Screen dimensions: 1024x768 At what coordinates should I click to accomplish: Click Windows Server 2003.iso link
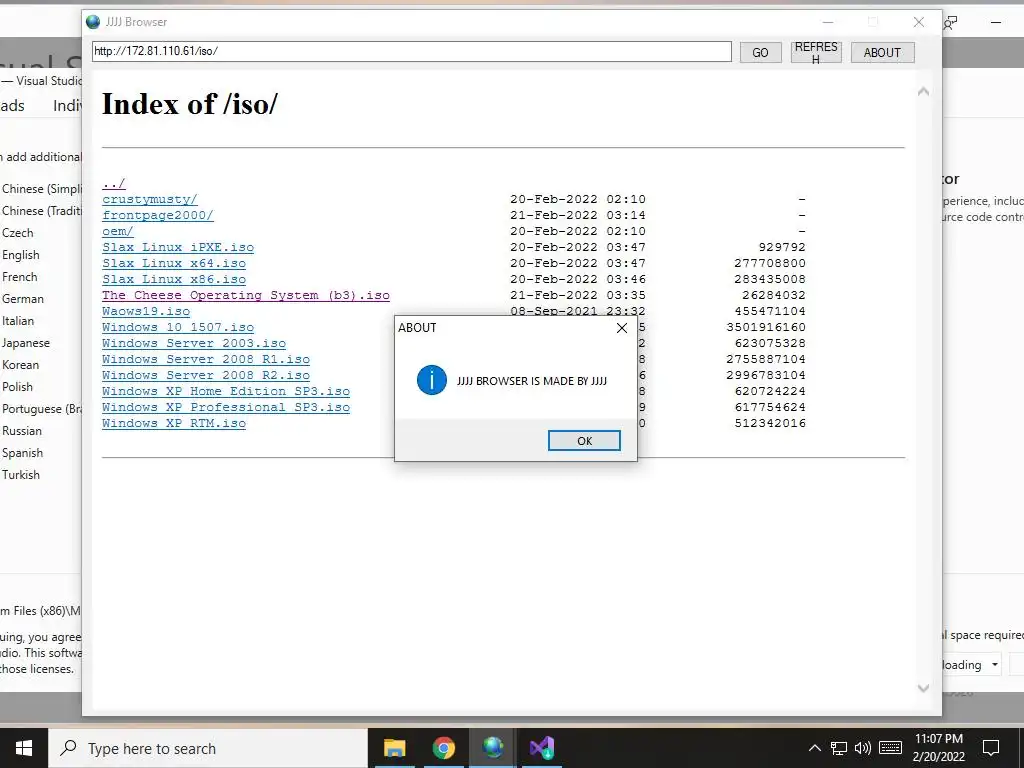click(x=194, y=343)
